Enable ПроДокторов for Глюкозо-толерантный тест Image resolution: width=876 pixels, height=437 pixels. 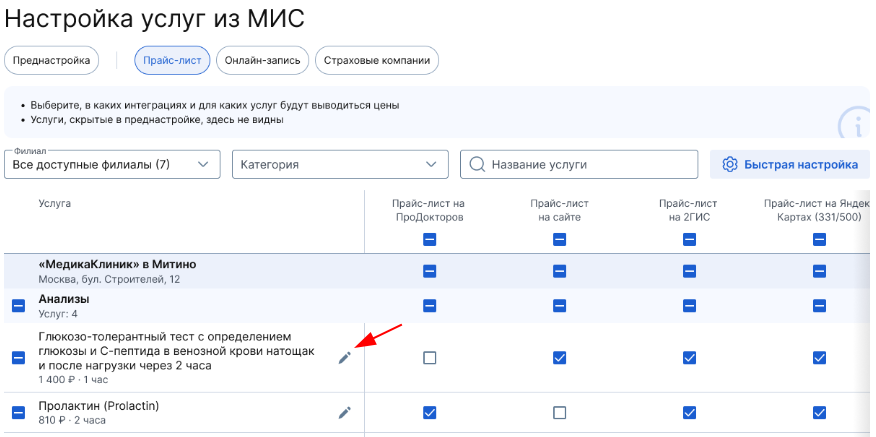[430, 358]
